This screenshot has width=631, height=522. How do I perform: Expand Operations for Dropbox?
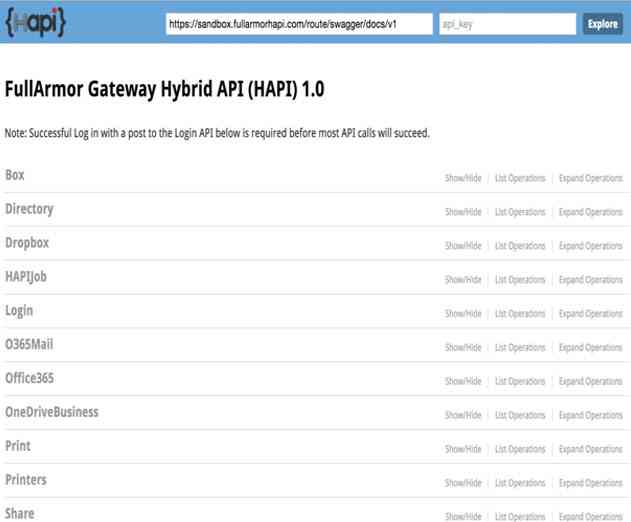591,246
